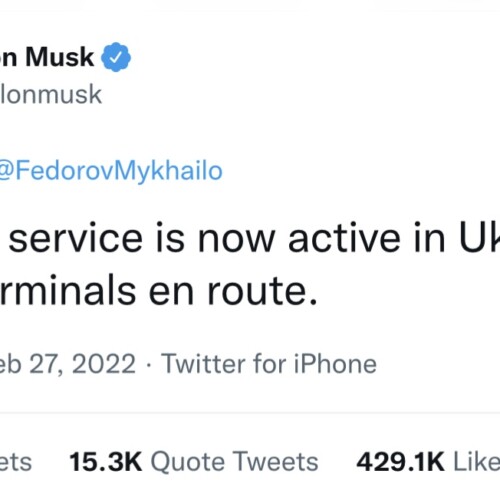Viewport: 500px width, 500px height.
Task: Click the 429.1K number
Action: 400,462
